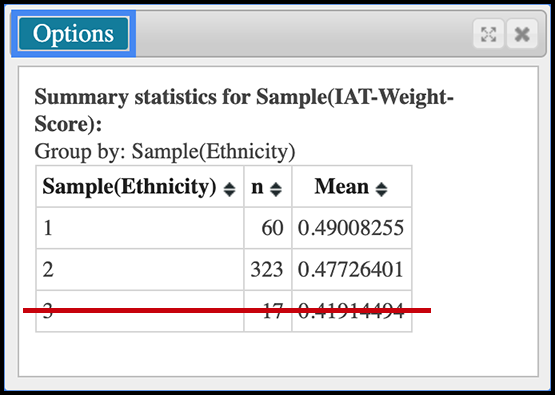Select ethnicity group 2 row cell

click(140, 270)
